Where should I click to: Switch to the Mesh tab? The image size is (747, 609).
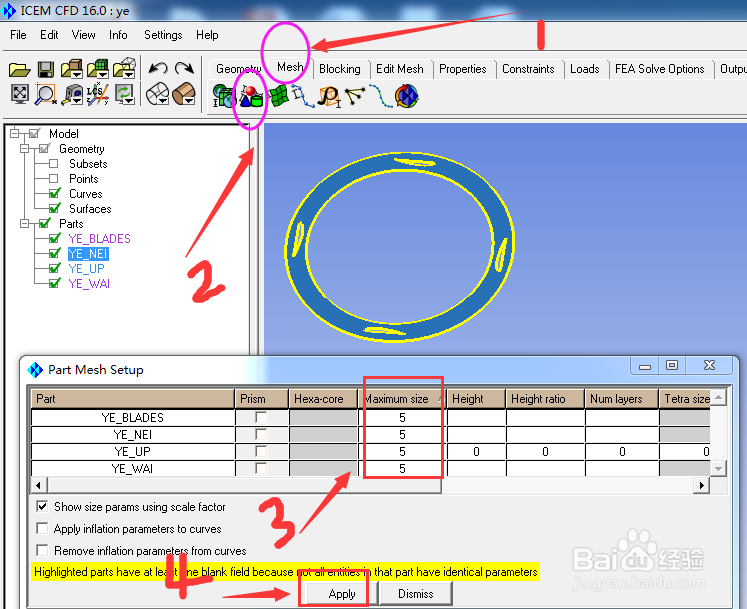pos(290,67)
